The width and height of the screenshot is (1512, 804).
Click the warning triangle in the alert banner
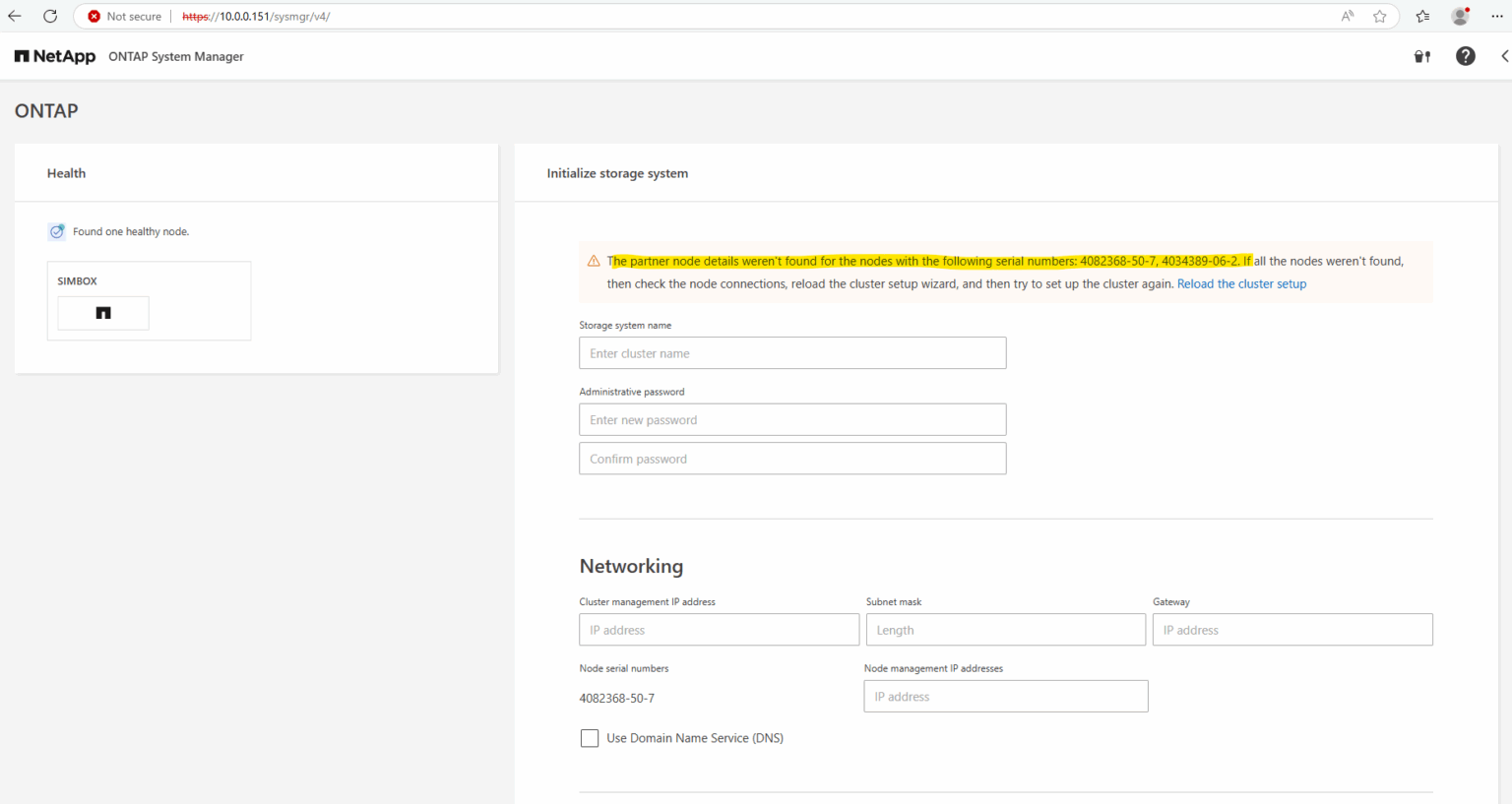coord(593,261)
